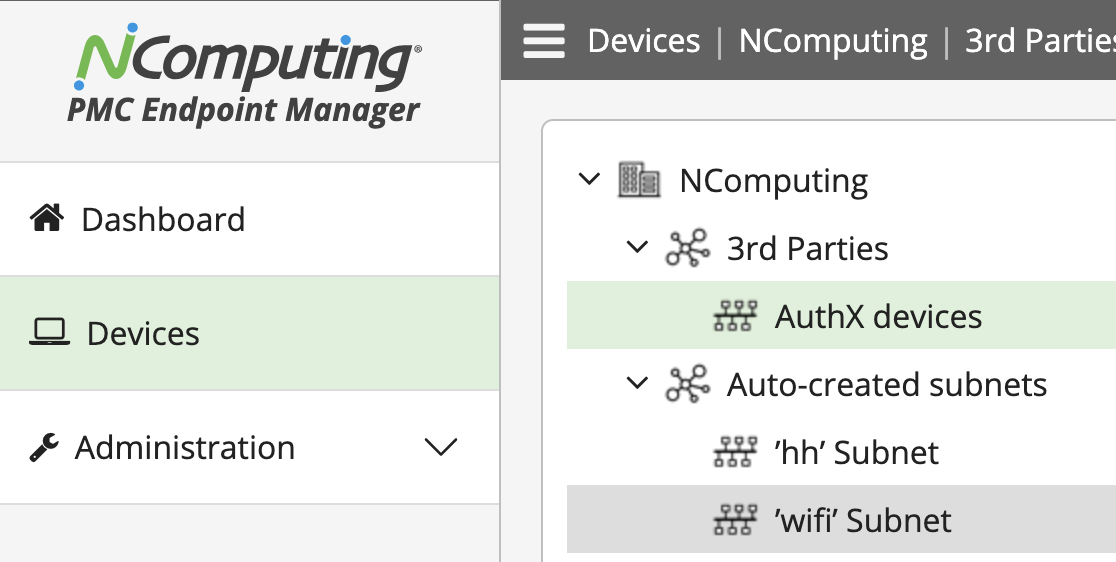Viewport: 1116px width, 562px height.
Task: Collapse the Auto-created subnets node
Action: (x=637, y=383)
